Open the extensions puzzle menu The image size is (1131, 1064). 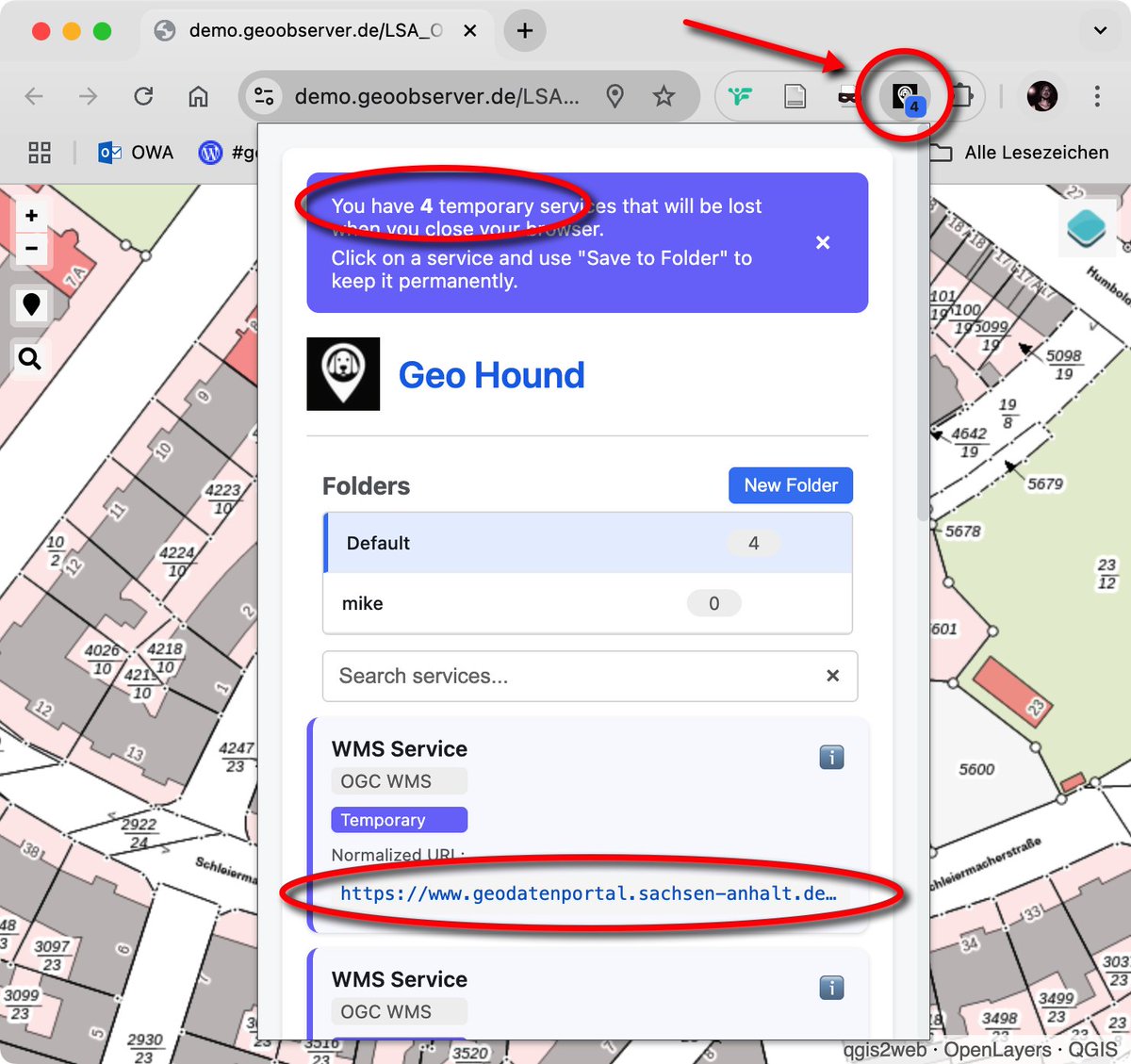(x=962, y=96)
